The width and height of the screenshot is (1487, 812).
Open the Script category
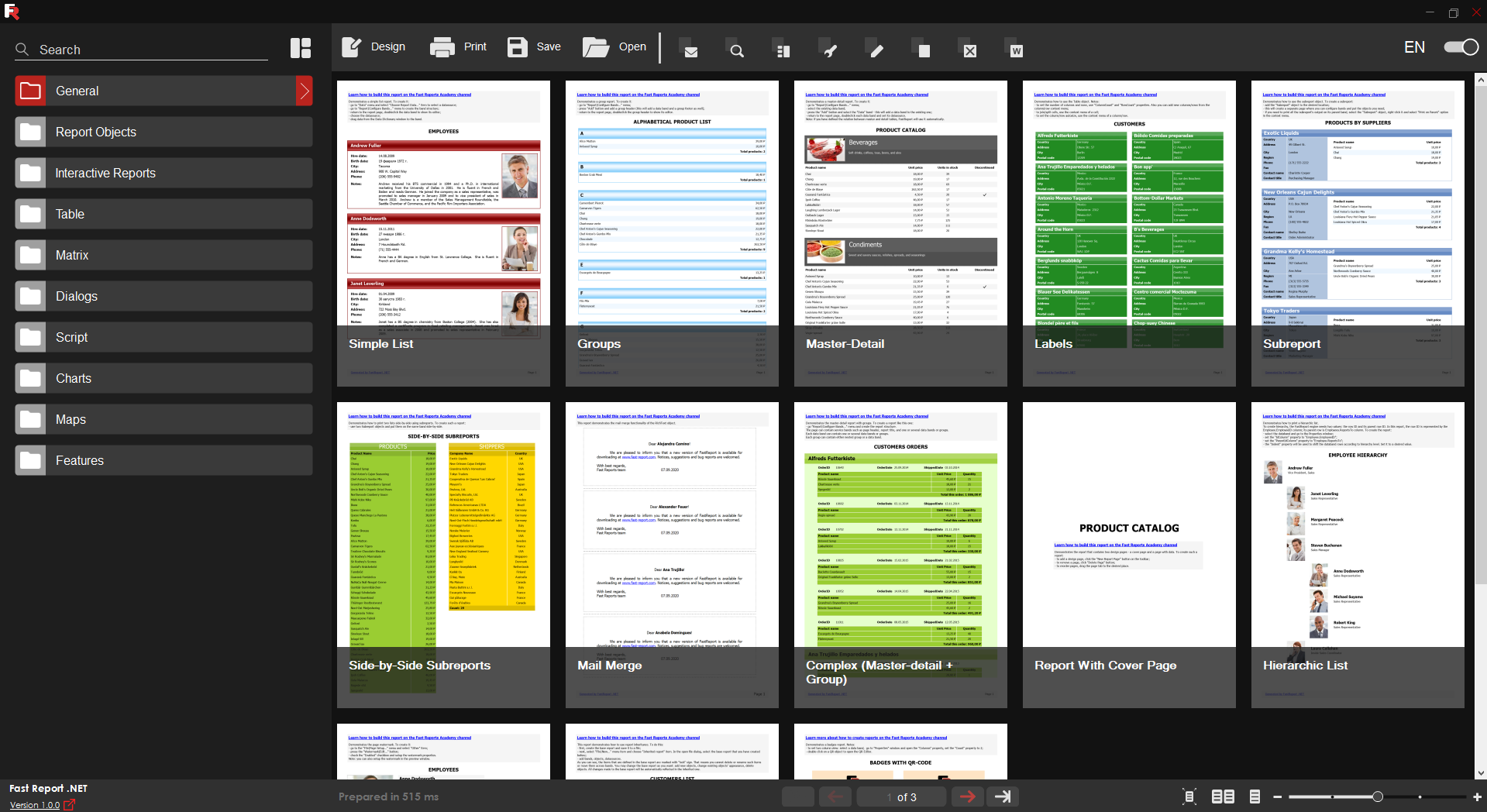click(164, 337)
